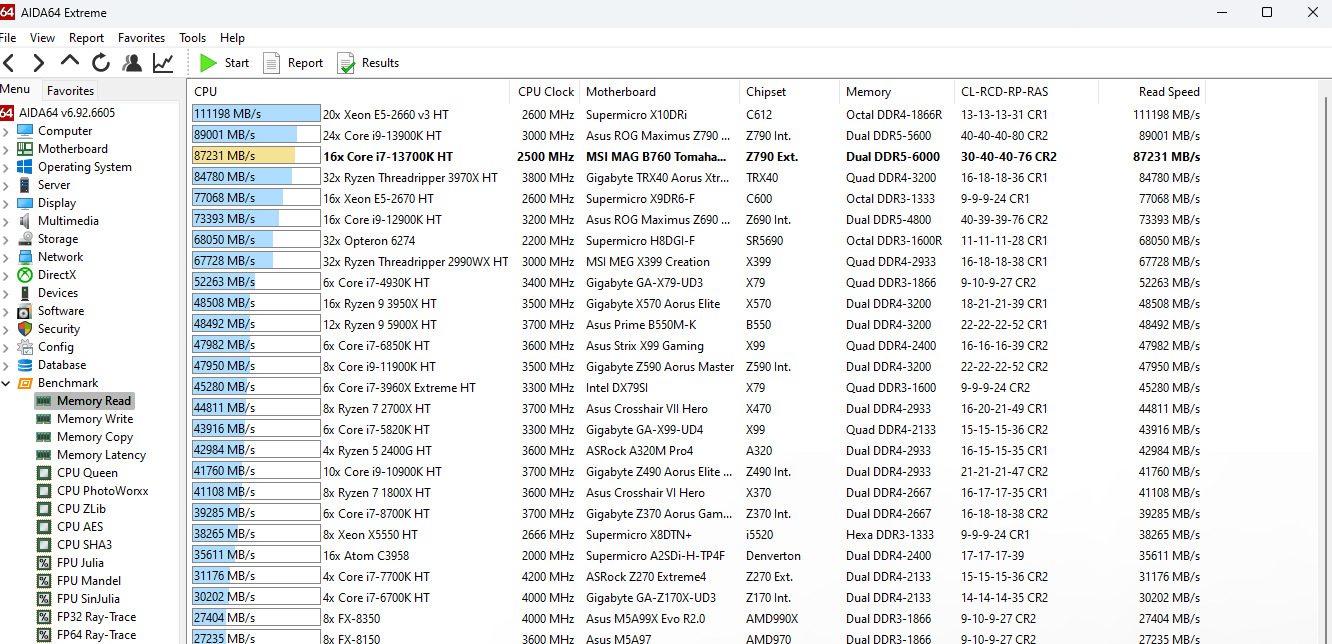The height and width of the screenshot is (644, 1332).
Task: Expand the Storage tree node
Action: coord(7,239)
